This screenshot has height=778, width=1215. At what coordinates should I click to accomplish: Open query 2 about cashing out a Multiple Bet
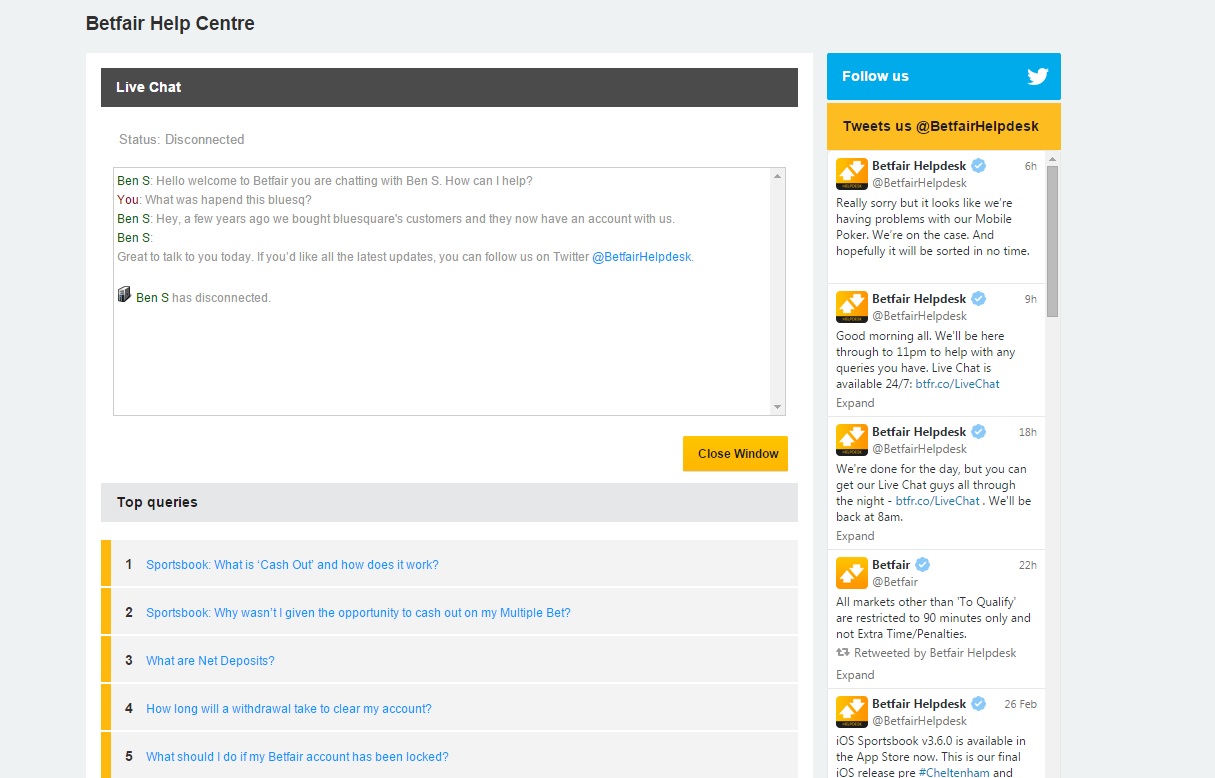coord(358,613)
